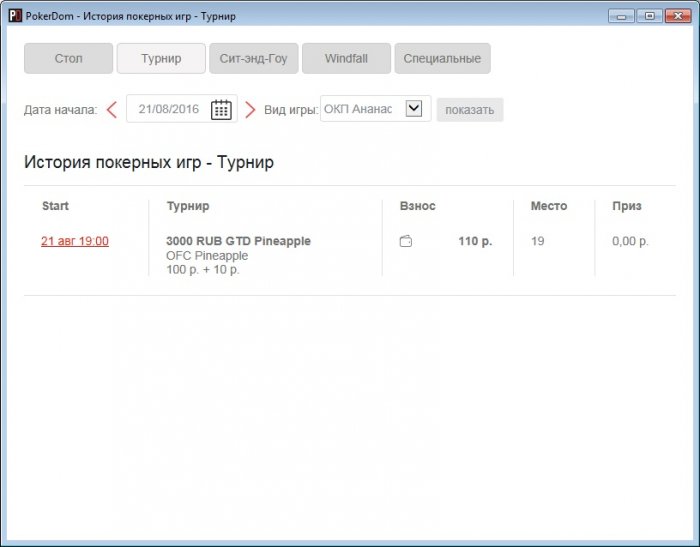
Task: Click the показать button
Action: click(470, 110)
